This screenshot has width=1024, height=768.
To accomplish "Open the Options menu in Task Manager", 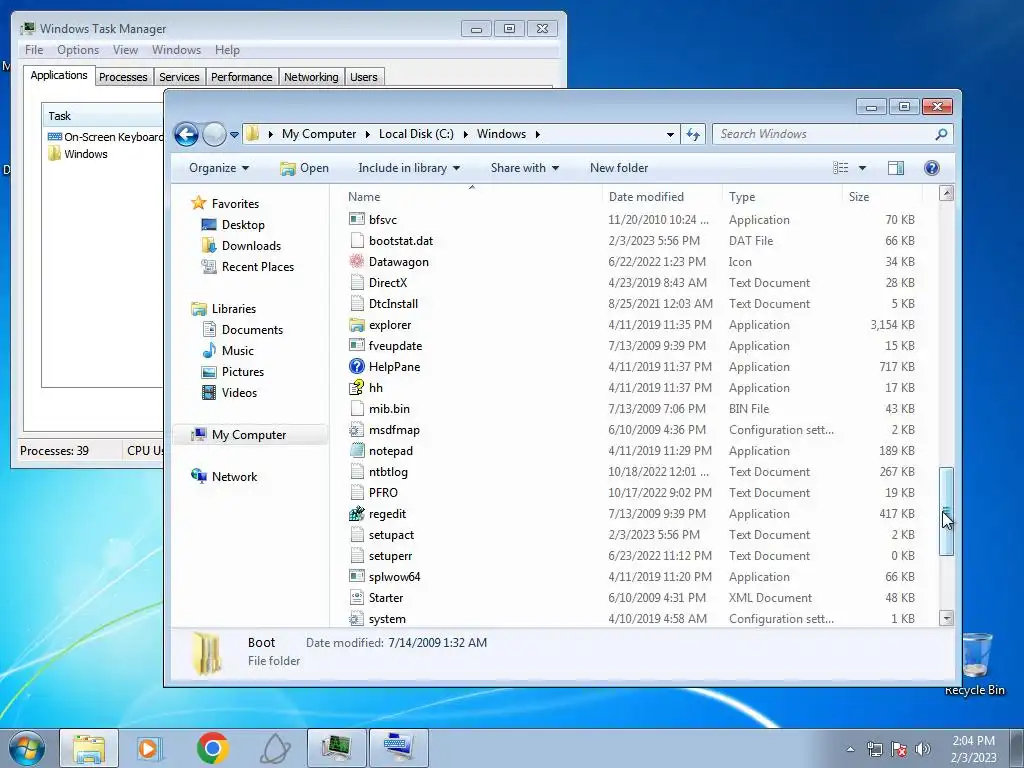I will (x=78, y=50).
